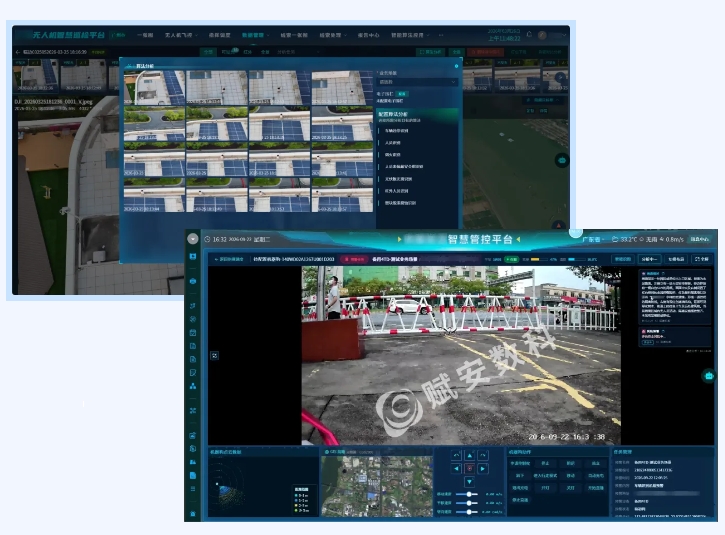
Task: Expand the video using the small square corner icon
Action: tap(215, 356)
